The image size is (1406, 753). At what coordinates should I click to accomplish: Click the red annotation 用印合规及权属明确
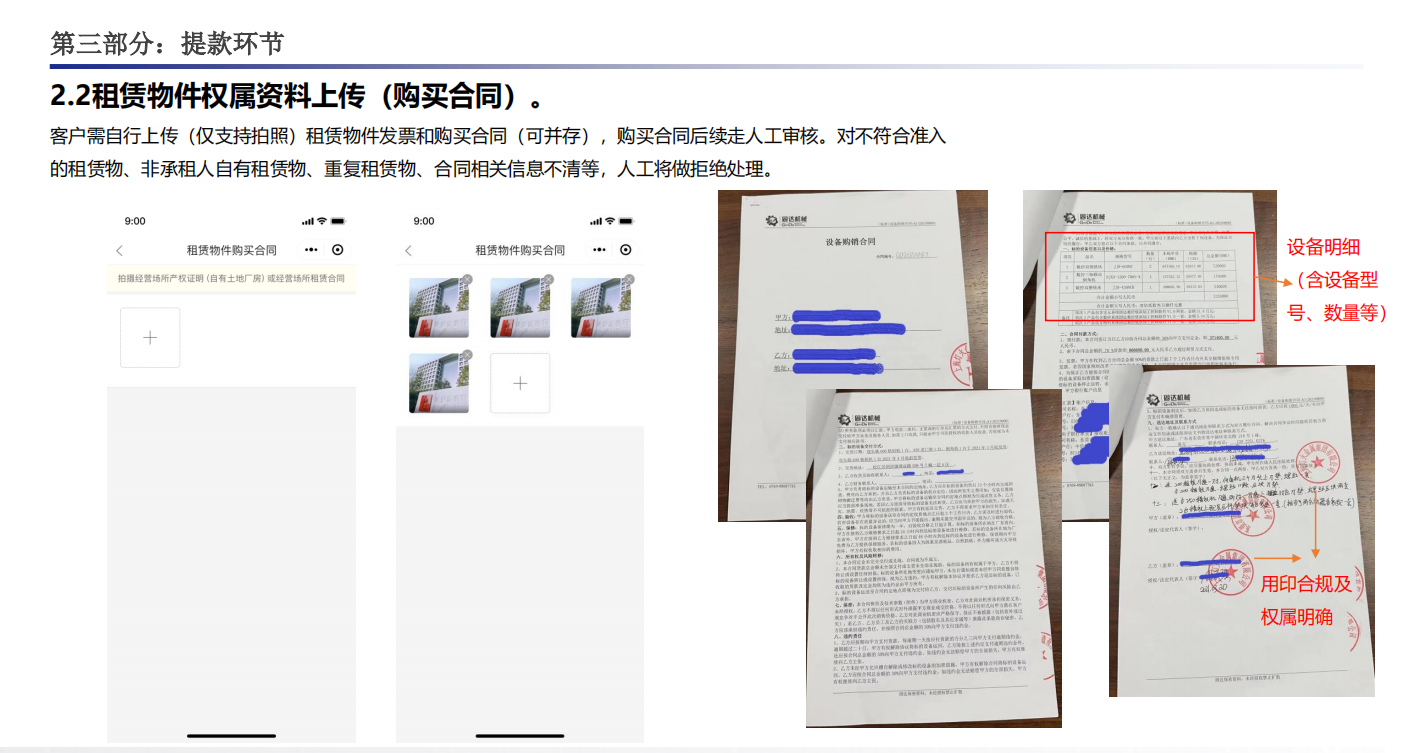pos(1306,601)
